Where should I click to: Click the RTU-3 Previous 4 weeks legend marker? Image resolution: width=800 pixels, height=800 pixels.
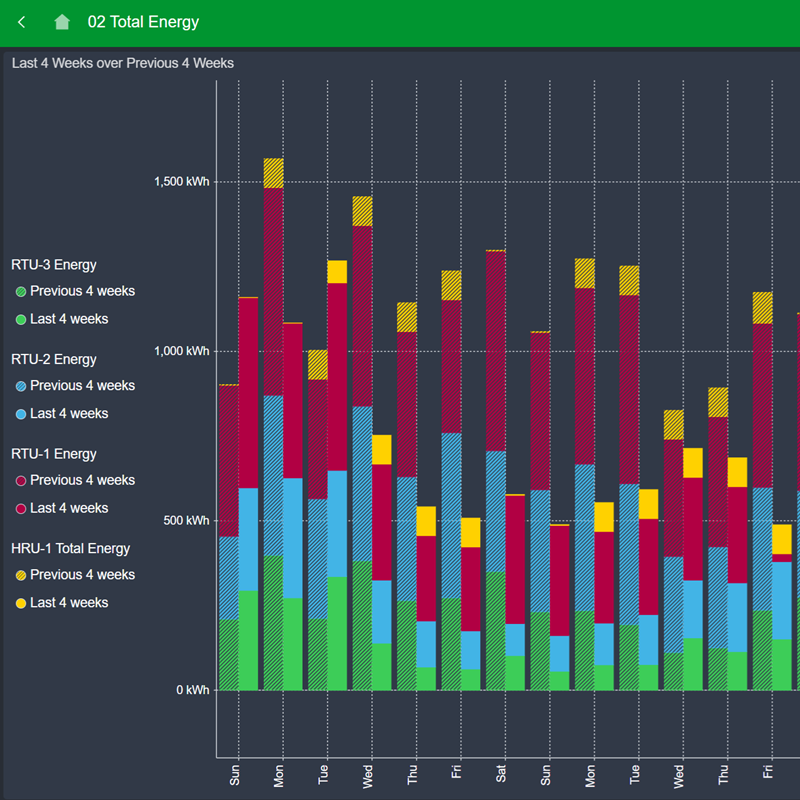pyautogui.click(x=21, y=292)
